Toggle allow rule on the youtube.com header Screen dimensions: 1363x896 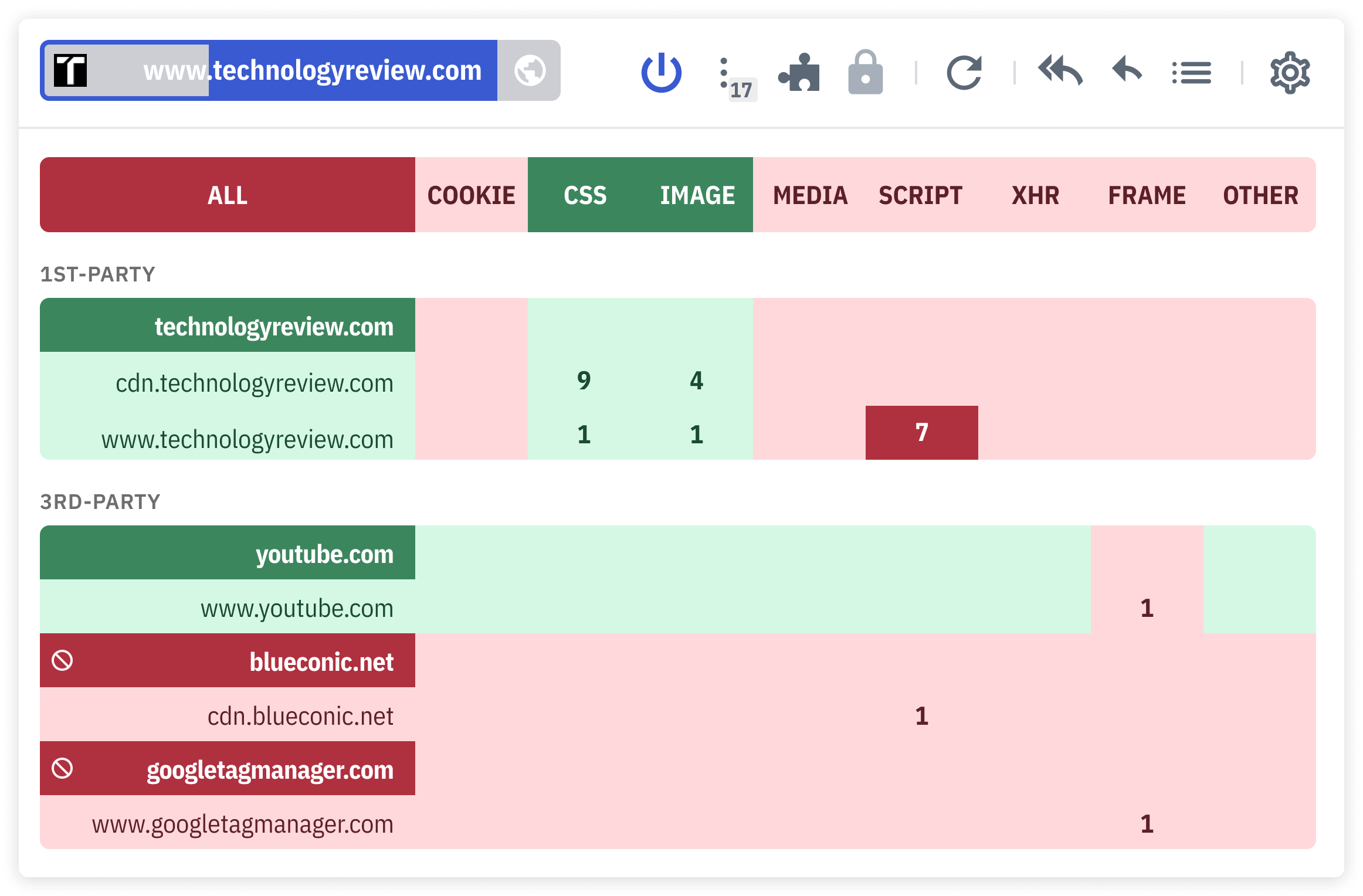[228, 552]
